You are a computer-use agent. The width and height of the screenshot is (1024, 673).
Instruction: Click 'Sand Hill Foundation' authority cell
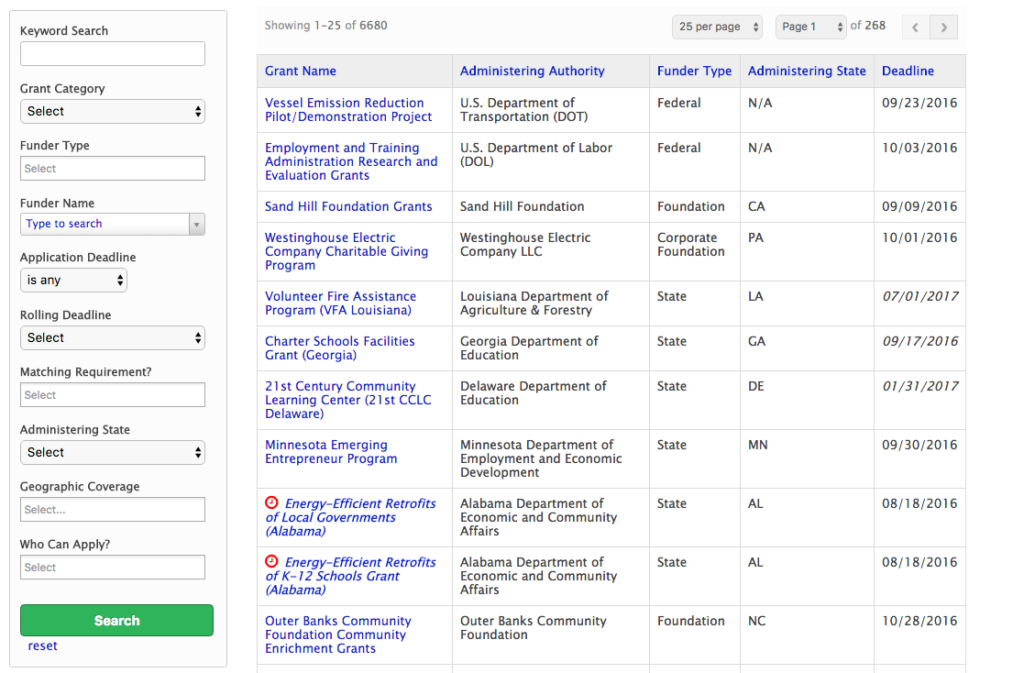[x=522, y=206]
